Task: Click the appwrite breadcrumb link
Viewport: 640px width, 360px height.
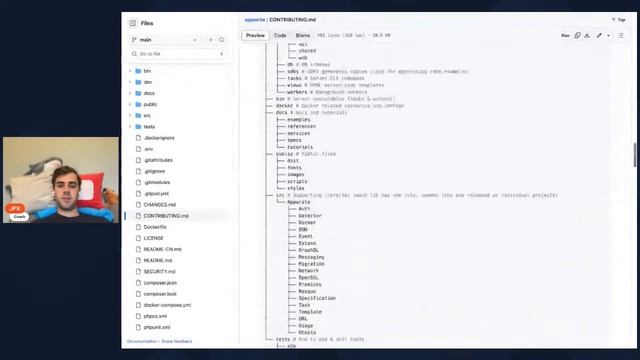Action: (x=255, y=20)
